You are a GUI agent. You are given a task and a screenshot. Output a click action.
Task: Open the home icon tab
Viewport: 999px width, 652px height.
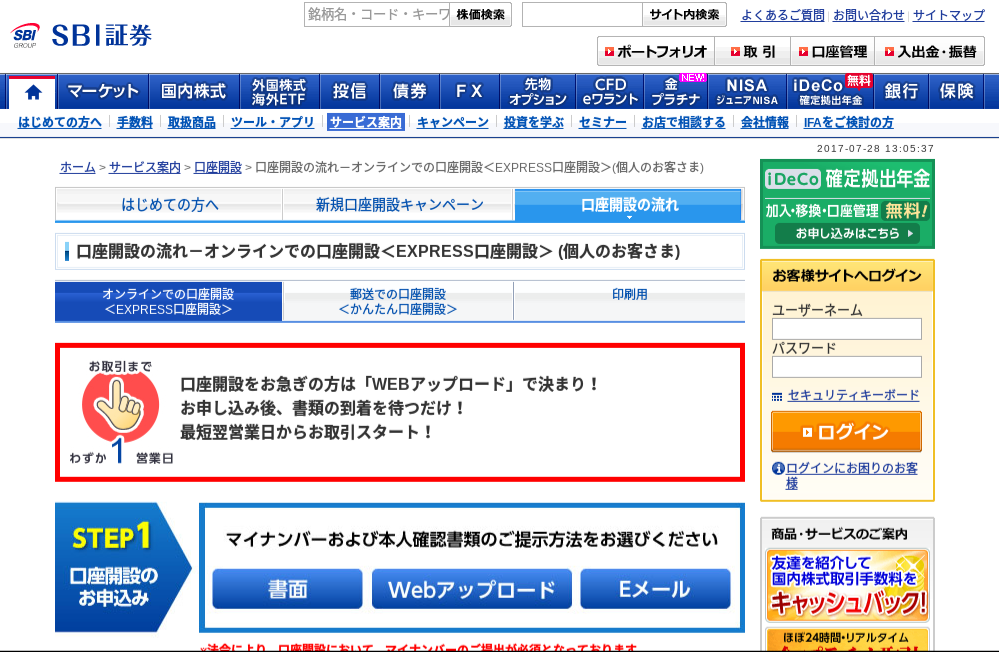33,92
